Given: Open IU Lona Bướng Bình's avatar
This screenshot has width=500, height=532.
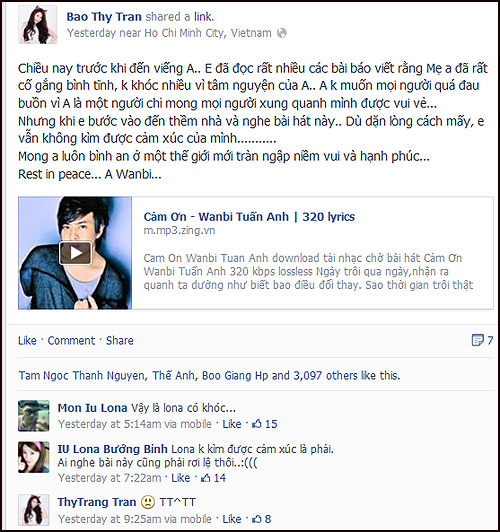Looking at the screenshot, I should click(x=34, y=457).
